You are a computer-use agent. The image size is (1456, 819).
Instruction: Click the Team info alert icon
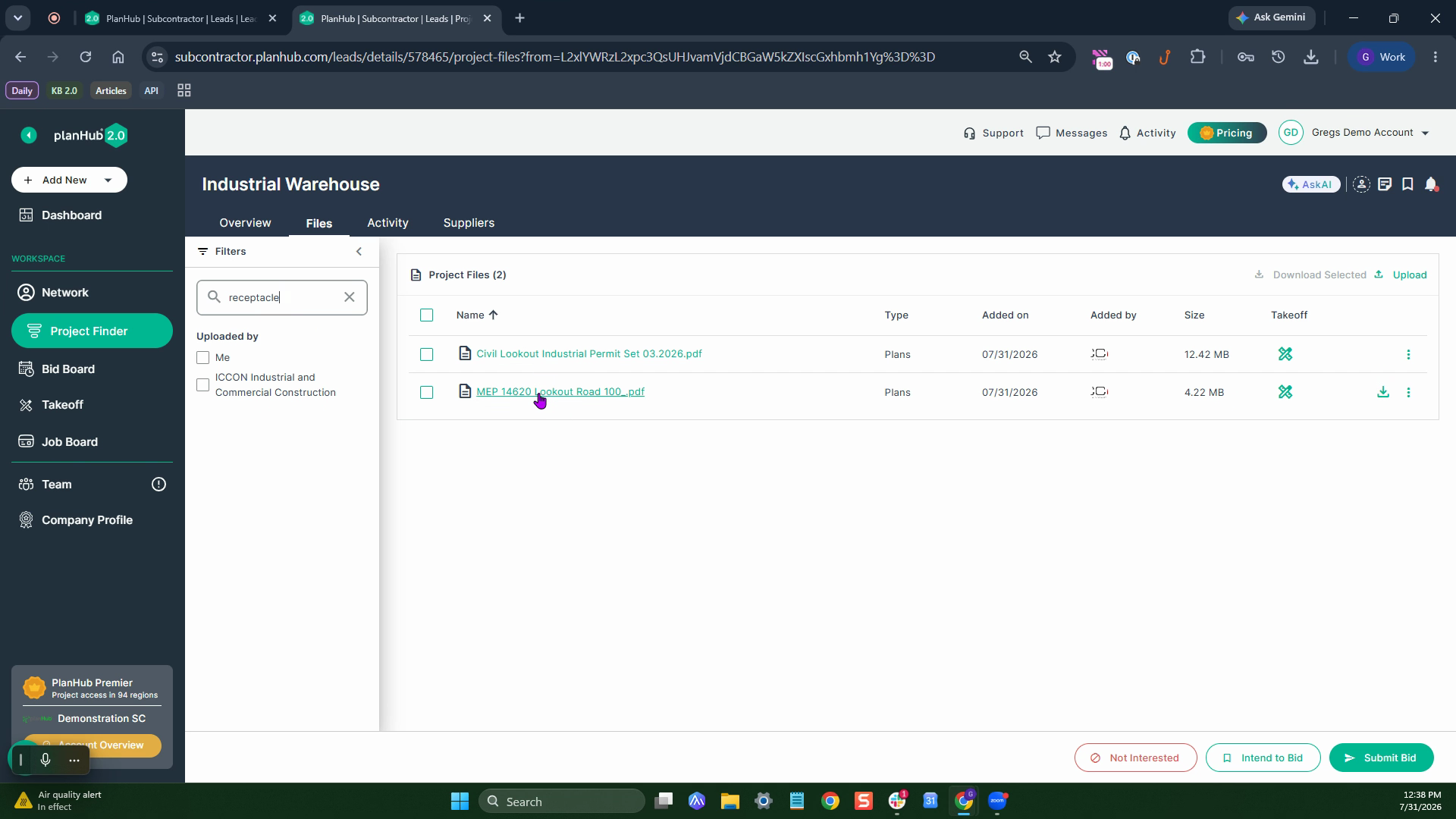pyautogui.click(x=158, y=485)
